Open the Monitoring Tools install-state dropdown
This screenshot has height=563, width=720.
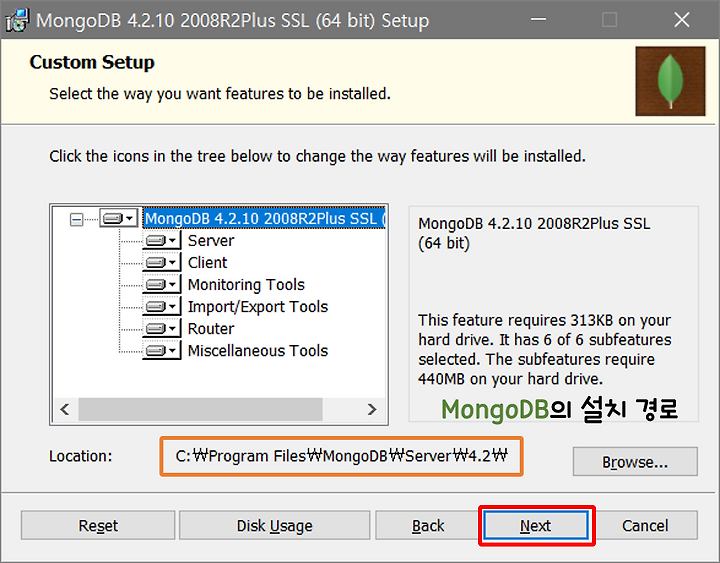tap(162, 285)
